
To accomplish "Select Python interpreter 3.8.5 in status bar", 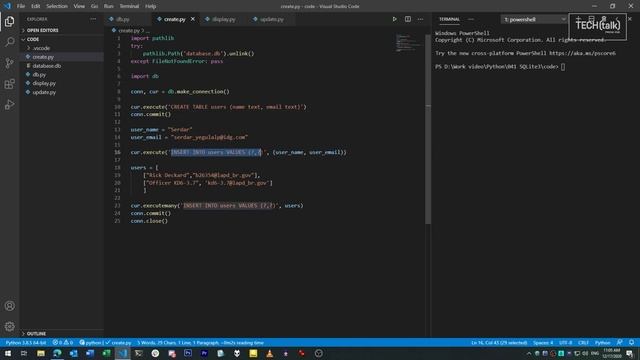I will click(x=26, y=342).
